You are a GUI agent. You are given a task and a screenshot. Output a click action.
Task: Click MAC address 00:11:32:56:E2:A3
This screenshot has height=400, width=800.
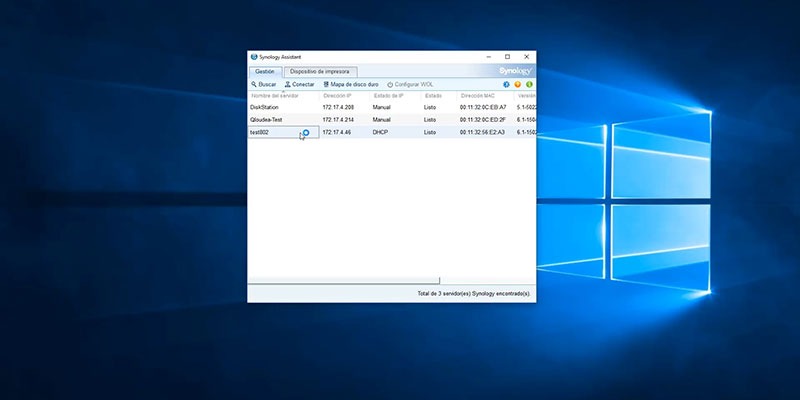pyautogui.click(x=483, y=132)
